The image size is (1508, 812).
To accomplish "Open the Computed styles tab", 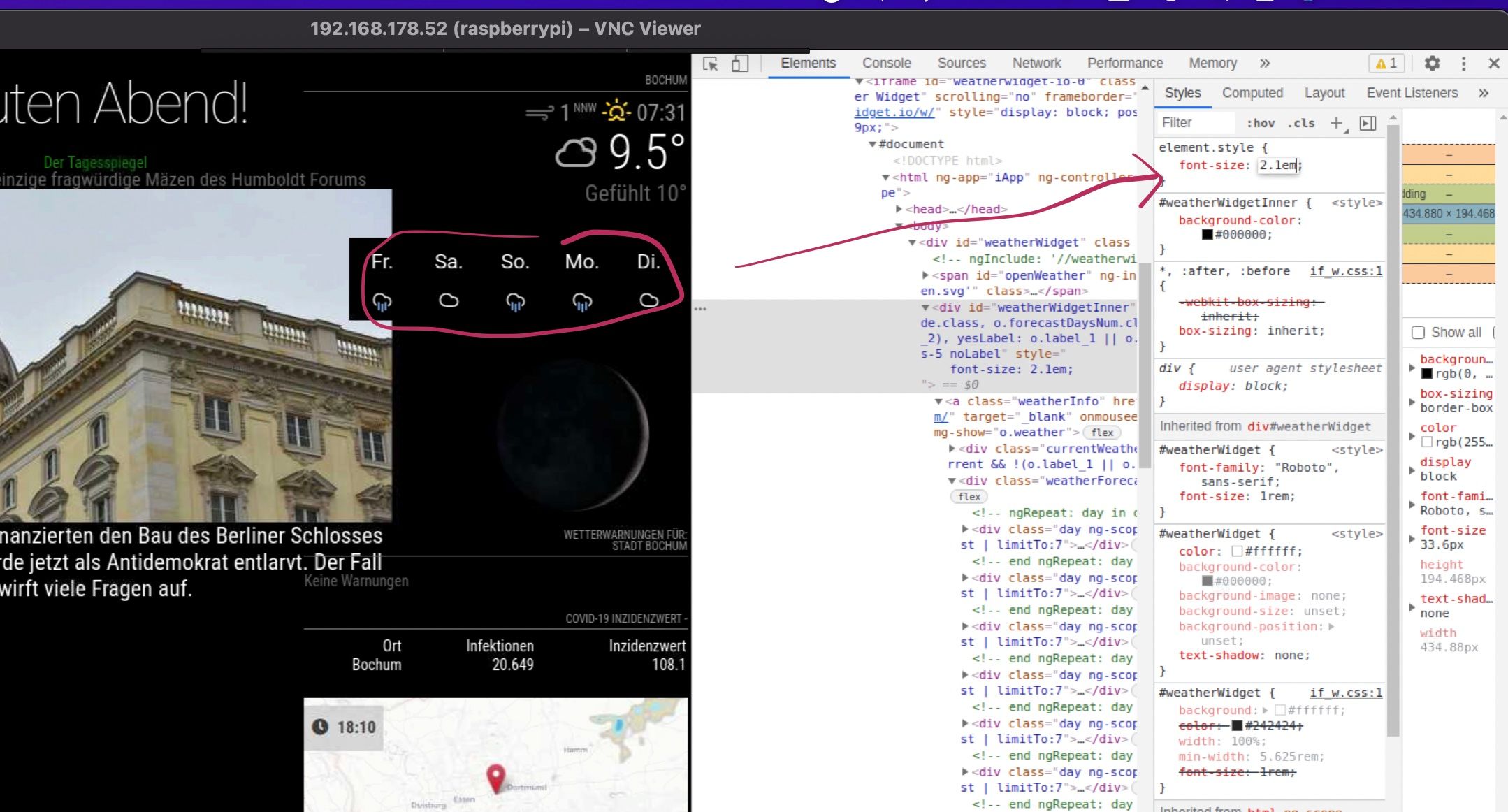I will coord(1252,93).
